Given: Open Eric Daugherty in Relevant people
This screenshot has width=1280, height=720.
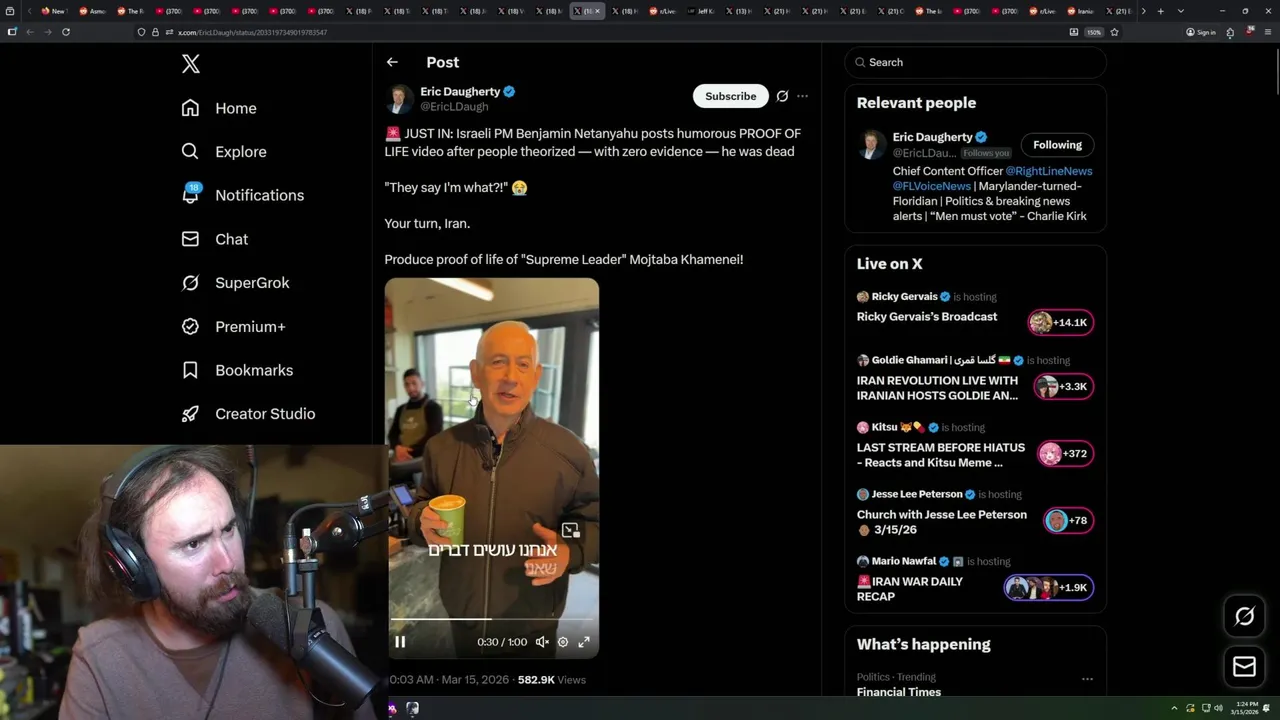Looking at the screenshot, I should tap(932, 137).
